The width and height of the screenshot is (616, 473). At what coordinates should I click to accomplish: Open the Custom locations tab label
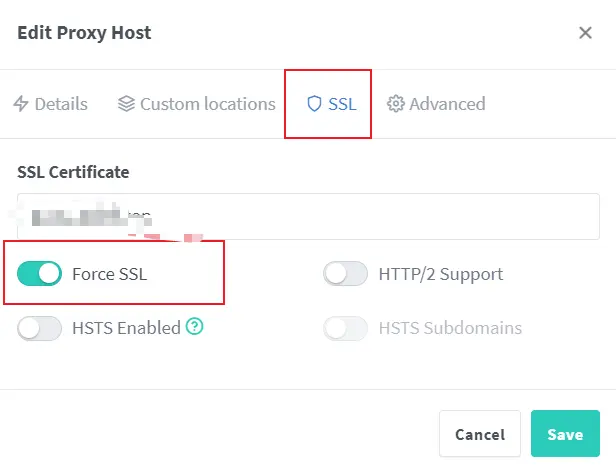tap(207, 104)
